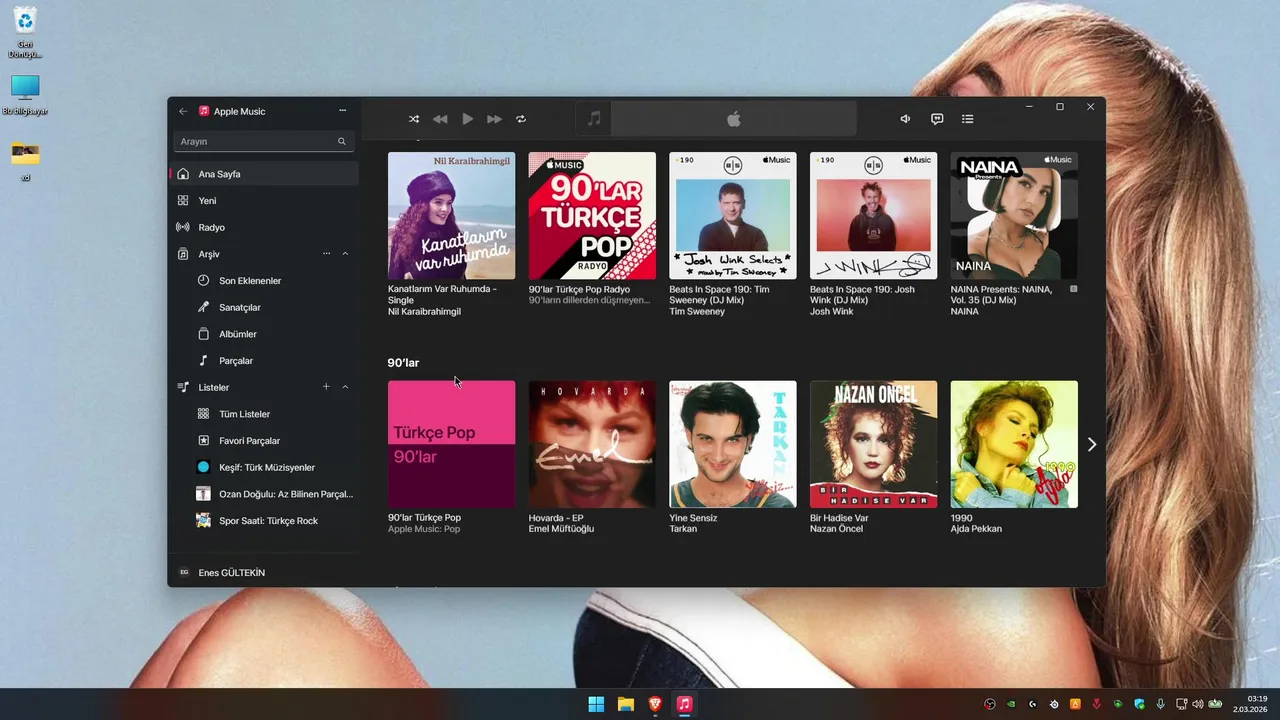Open NAINA Presents Vol. 35 cover
1280x720 pixels.
pyautogui.click(x=1014, y=215)
